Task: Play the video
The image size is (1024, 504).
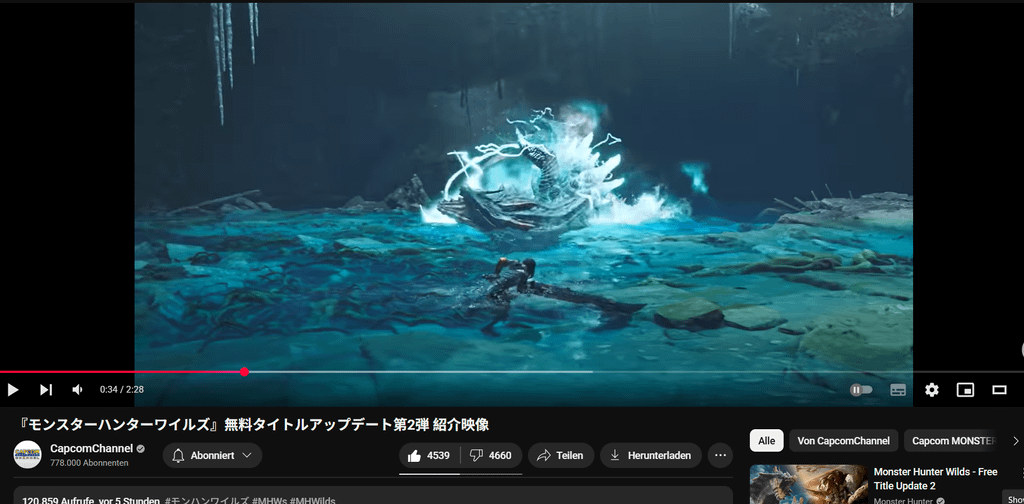Action: (x=12, y=390)
